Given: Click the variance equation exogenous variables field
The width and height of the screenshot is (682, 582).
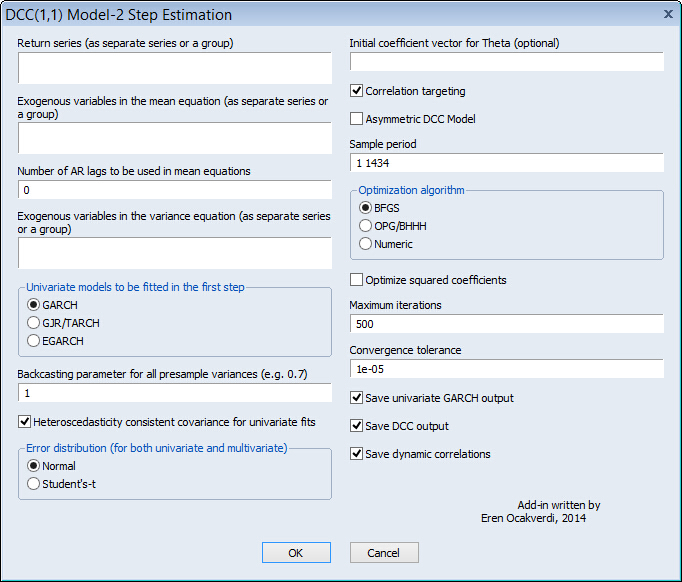Looking at the screenshot, I should click(174, 253).
